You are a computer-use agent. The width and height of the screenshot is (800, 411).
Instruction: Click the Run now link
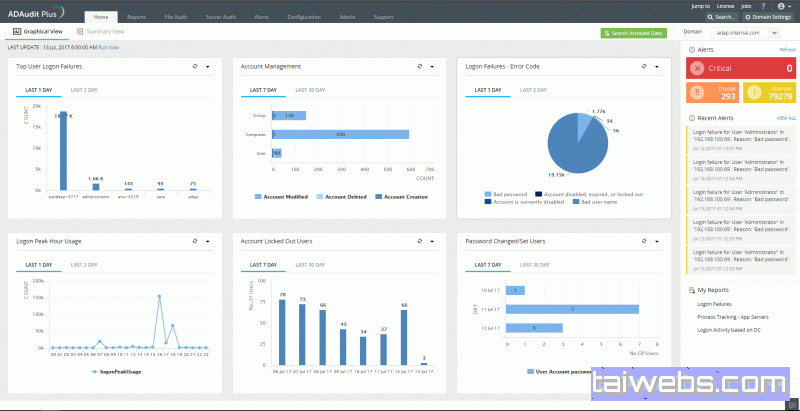pyautogui.click(x=108, y=47)
